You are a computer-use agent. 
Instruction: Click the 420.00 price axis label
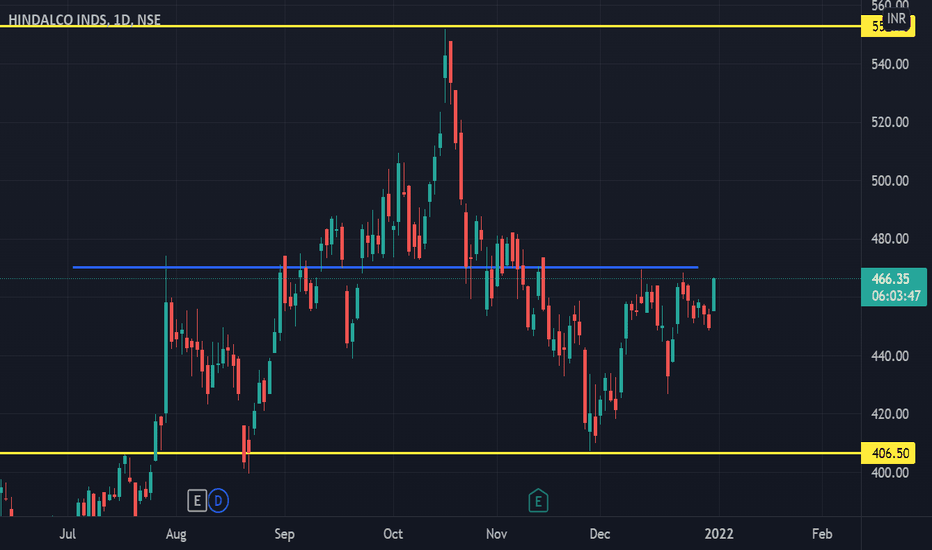(890, 414)
